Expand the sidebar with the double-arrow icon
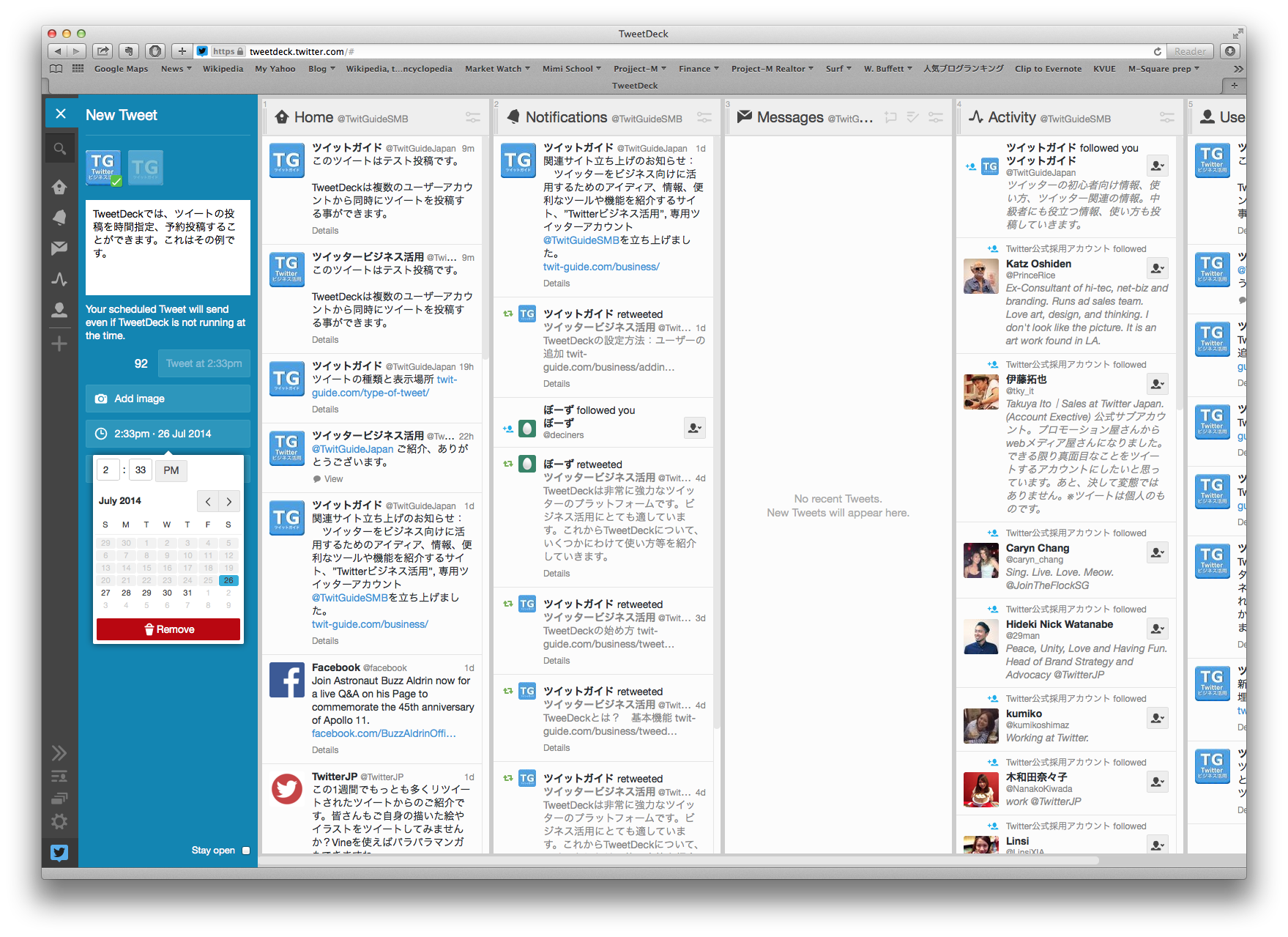Screen dimensions: 1288x937 60,753
